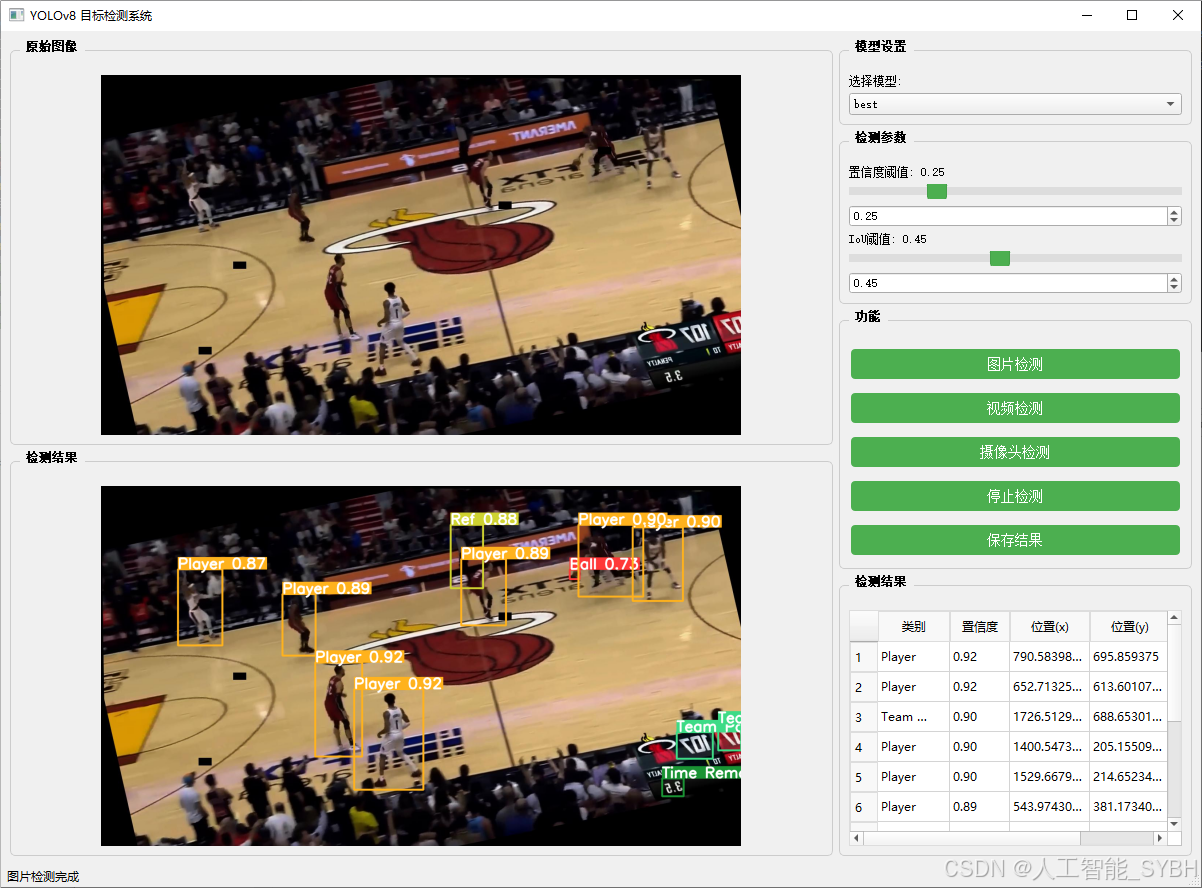Click the 214.65234... position cell
Viewport: 1202px width, 888px height.
(1128, 777)
